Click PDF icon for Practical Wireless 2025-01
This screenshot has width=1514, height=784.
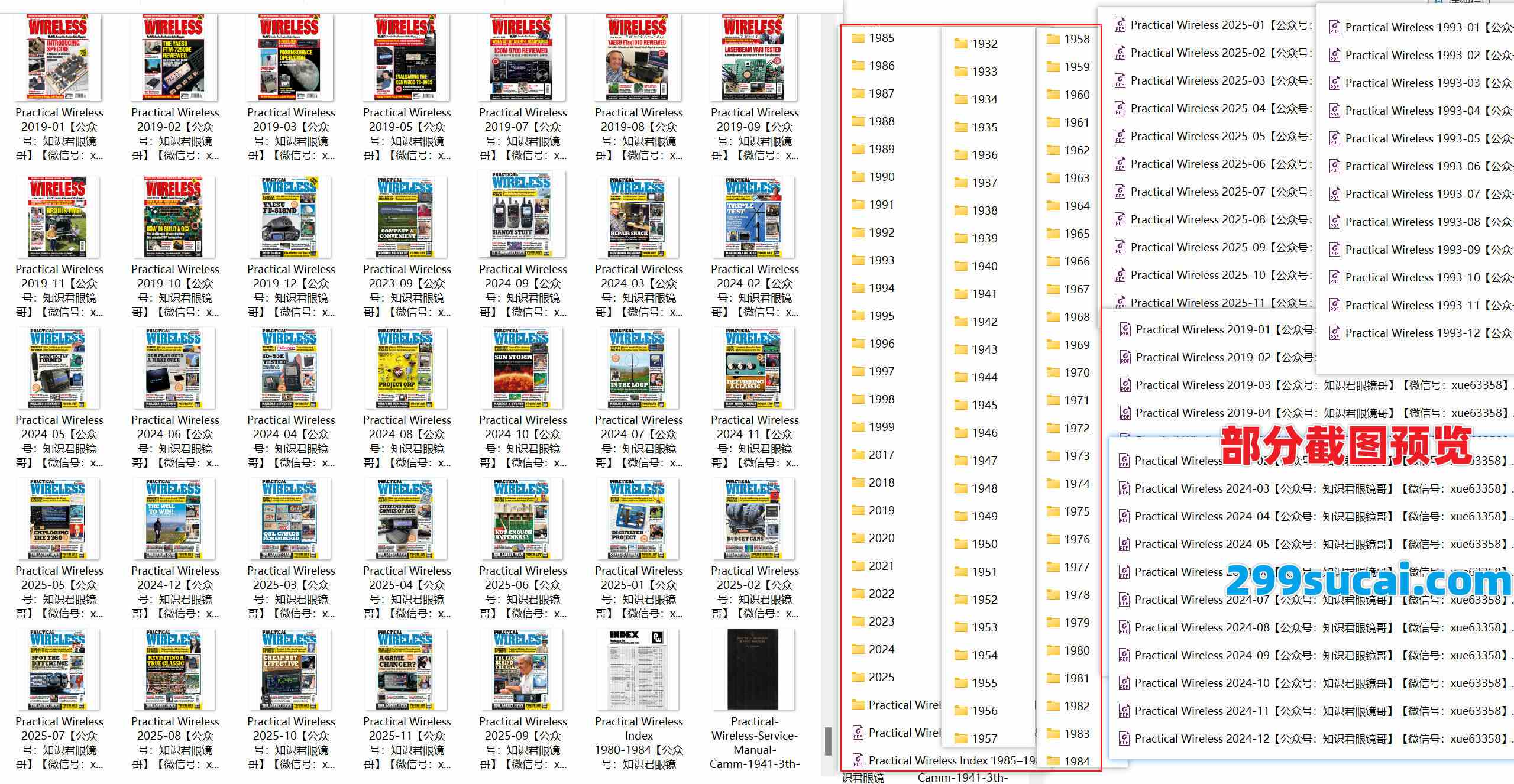(1120, 25)
